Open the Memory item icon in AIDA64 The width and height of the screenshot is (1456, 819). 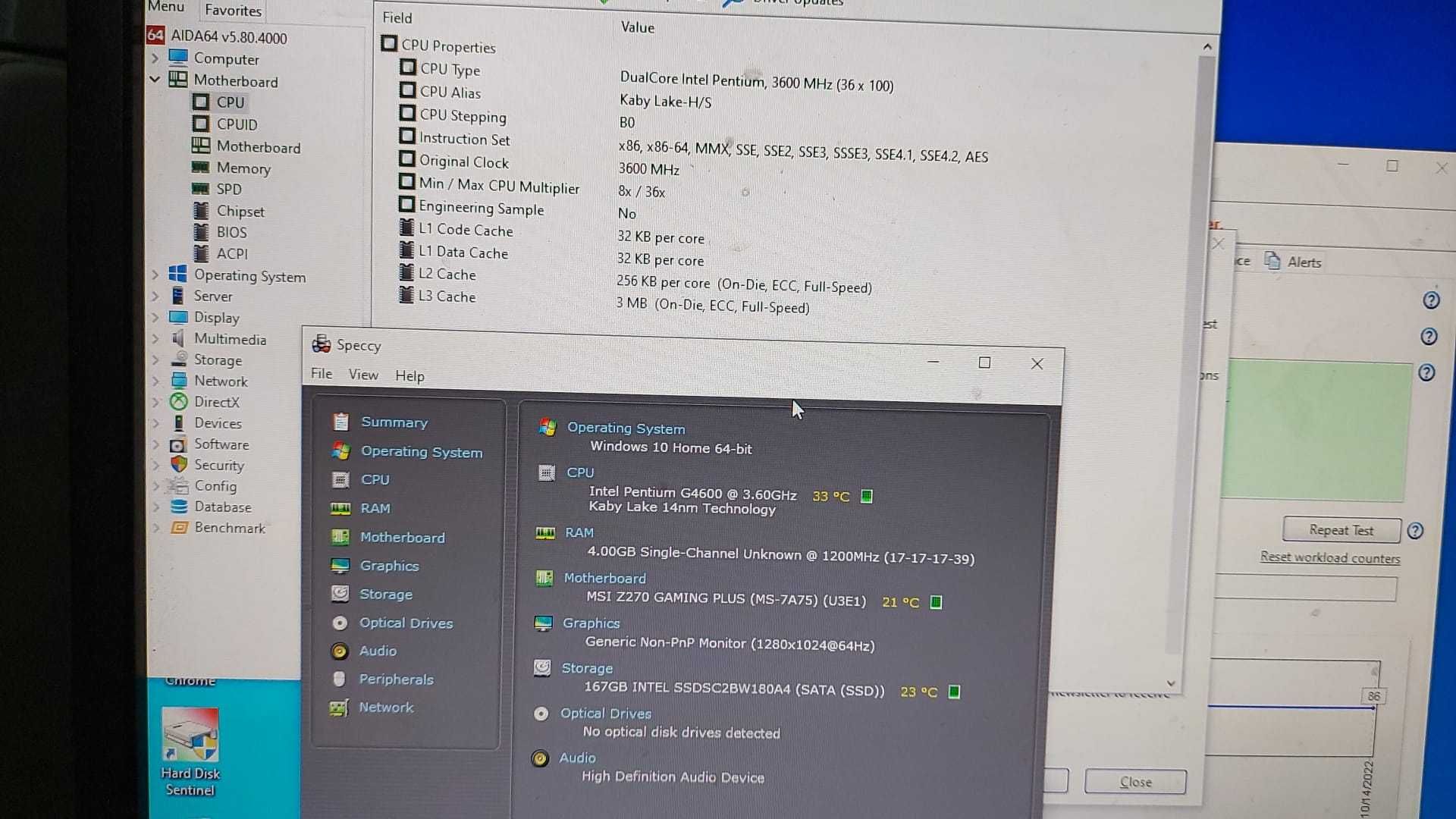click(201, 168)
